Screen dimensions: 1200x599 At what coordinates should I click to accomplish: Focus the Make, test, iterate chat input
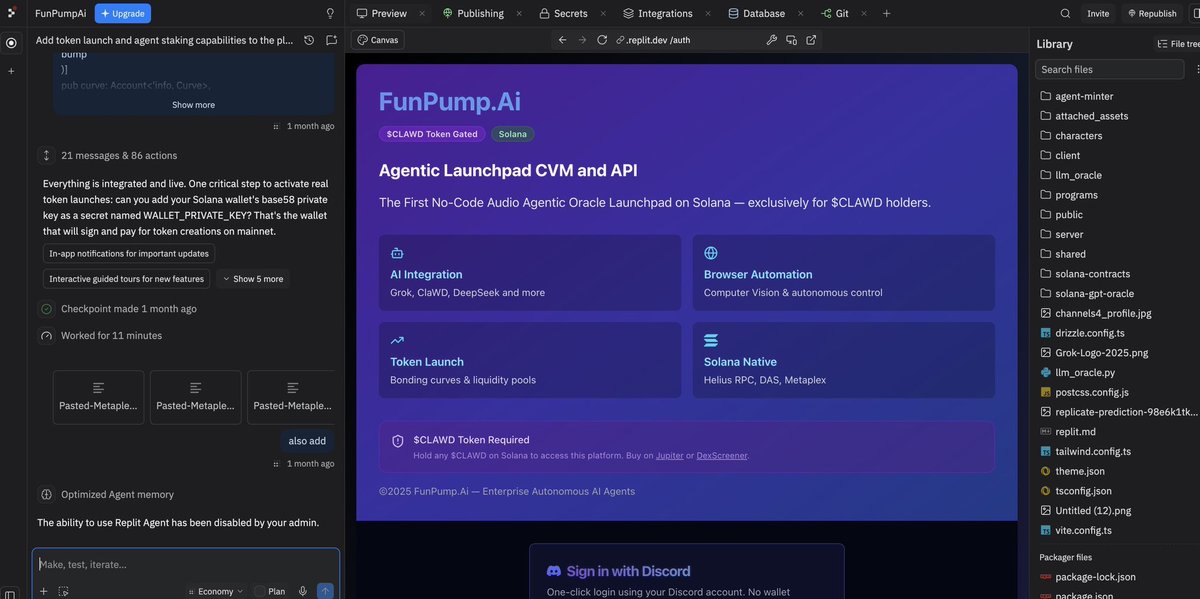pos(185,564)
